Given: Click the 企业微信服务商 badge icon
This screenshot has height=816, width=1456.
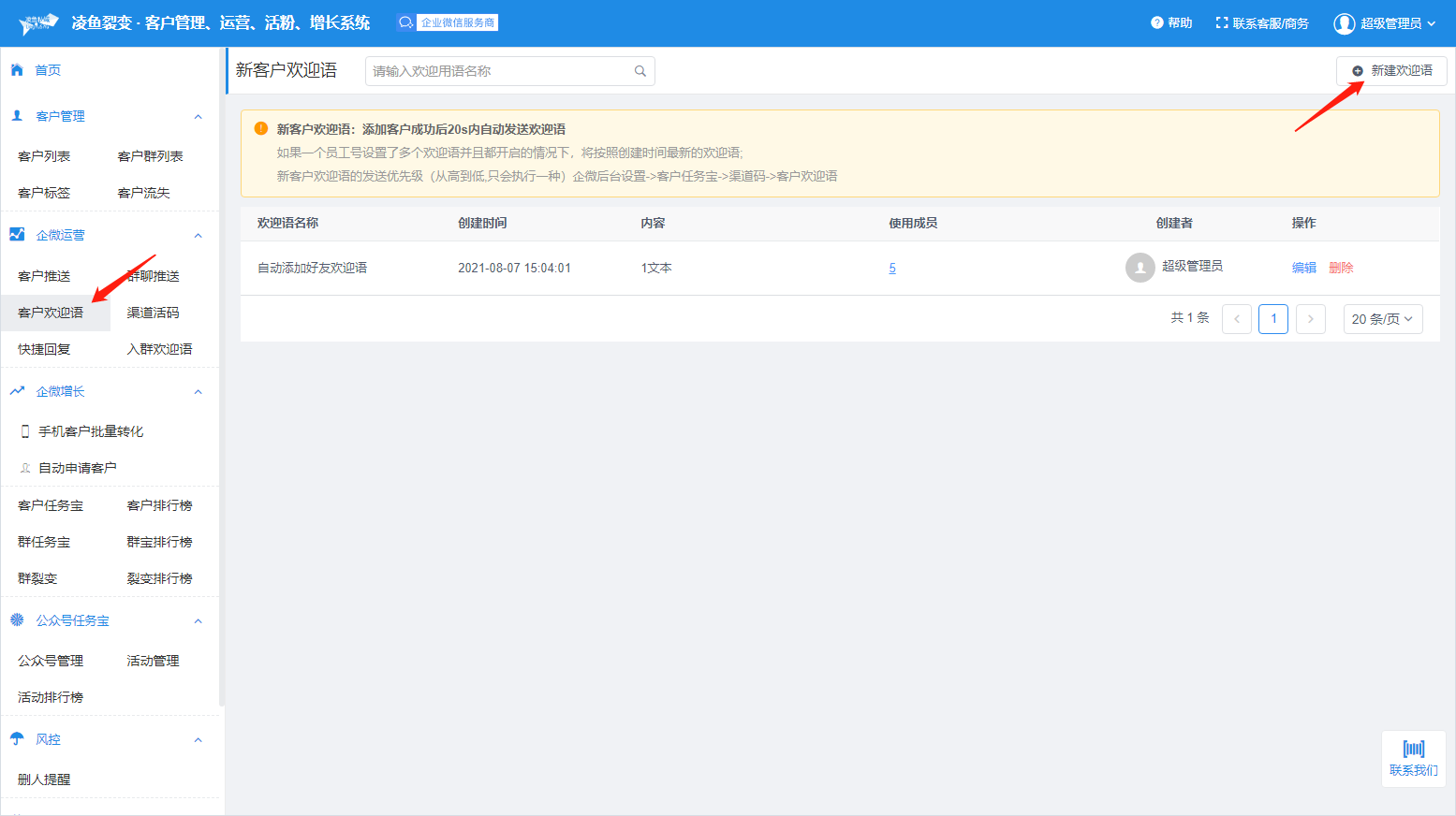Looking at the screenshot, I should click(x=405, y=22).
